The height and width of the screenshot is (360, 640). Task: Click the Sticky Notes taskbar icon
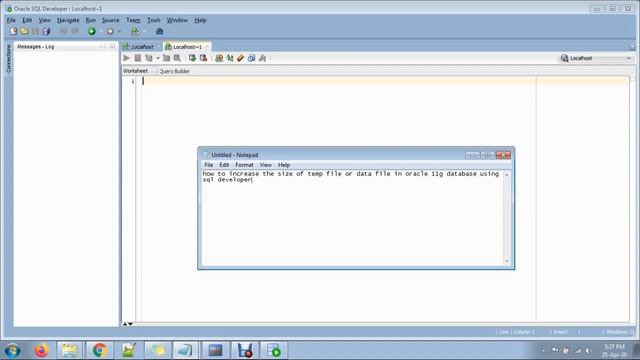click(x=158, y=350)
